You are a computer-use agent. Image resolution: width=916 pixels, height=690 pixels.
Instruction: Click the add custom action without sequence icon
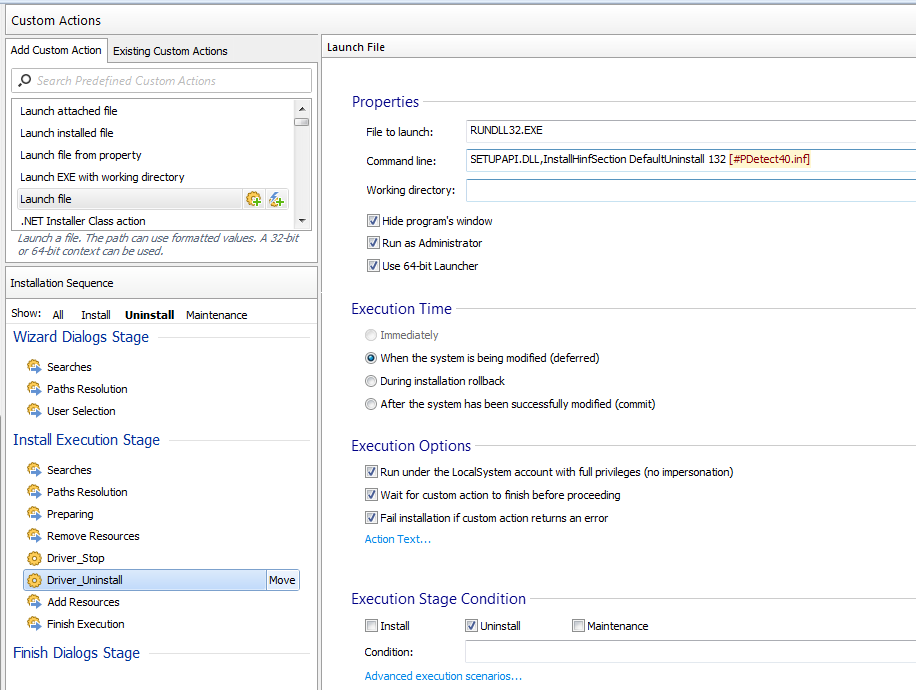click(x=277, y=199)
